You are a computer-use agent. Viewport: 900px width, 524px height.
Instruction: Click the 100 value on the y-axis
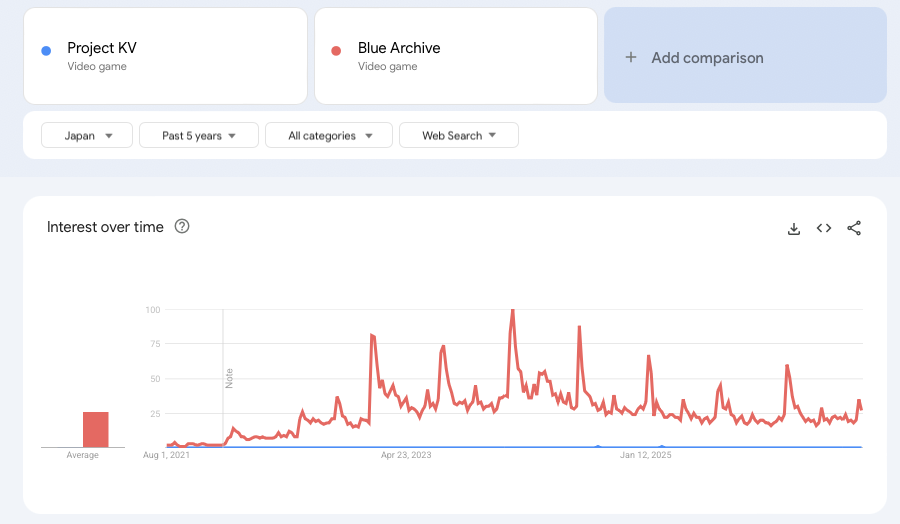coord(153,310)
